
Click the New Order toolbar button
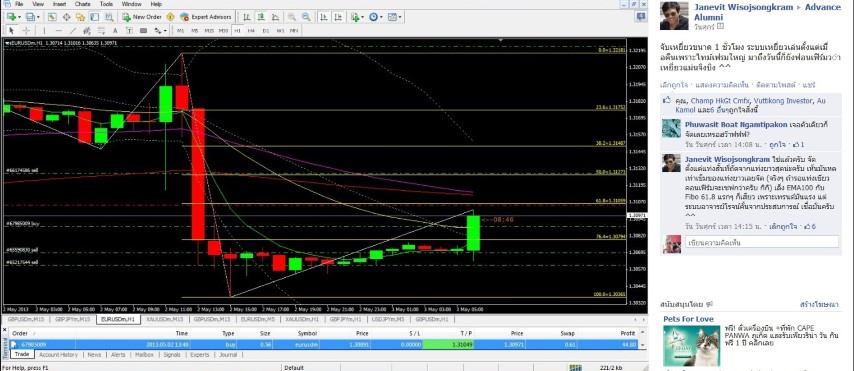coord(142,17)
